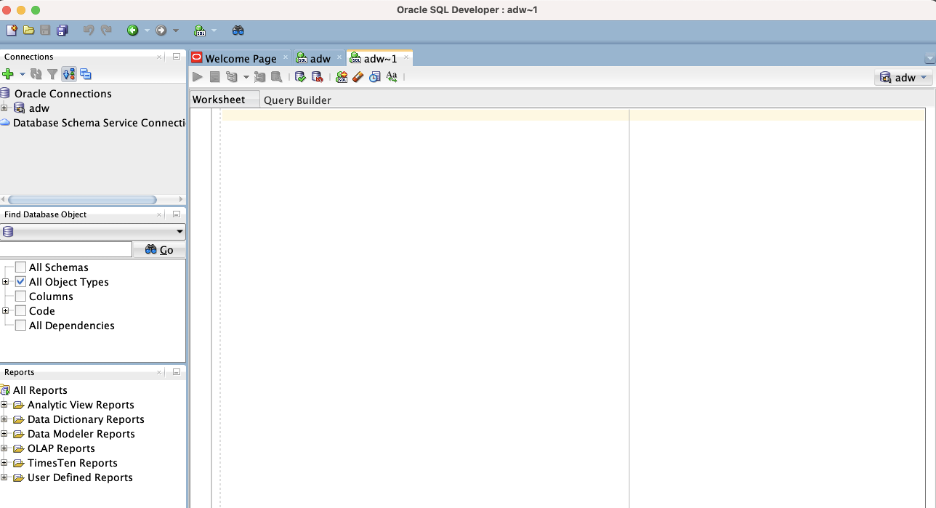This screenshot has width=936, height=508.
Task: Expand OLAP Reports folder
Action: click(x=4, y=448)
